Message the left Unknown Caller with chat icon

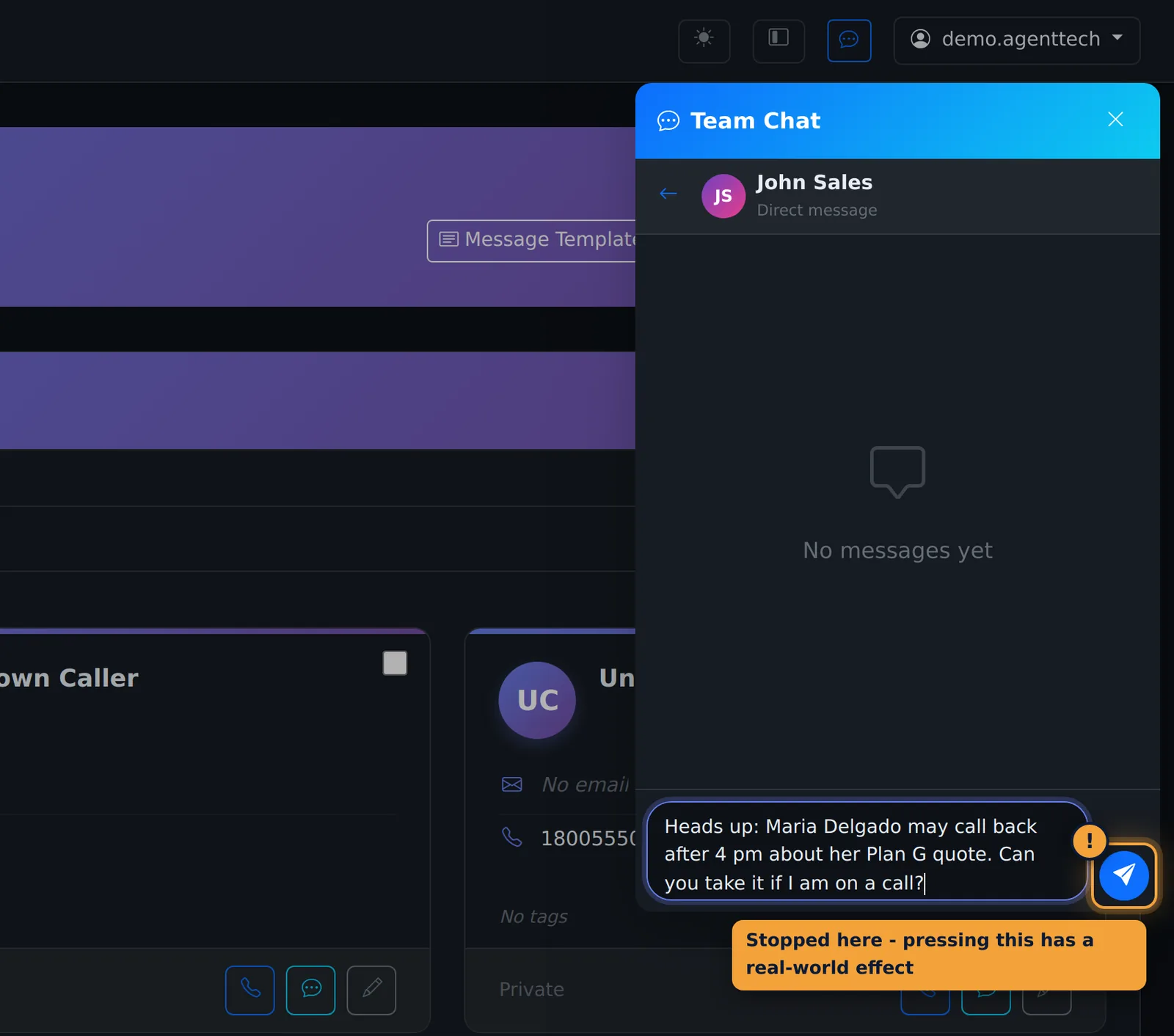[x=311, y=990]
